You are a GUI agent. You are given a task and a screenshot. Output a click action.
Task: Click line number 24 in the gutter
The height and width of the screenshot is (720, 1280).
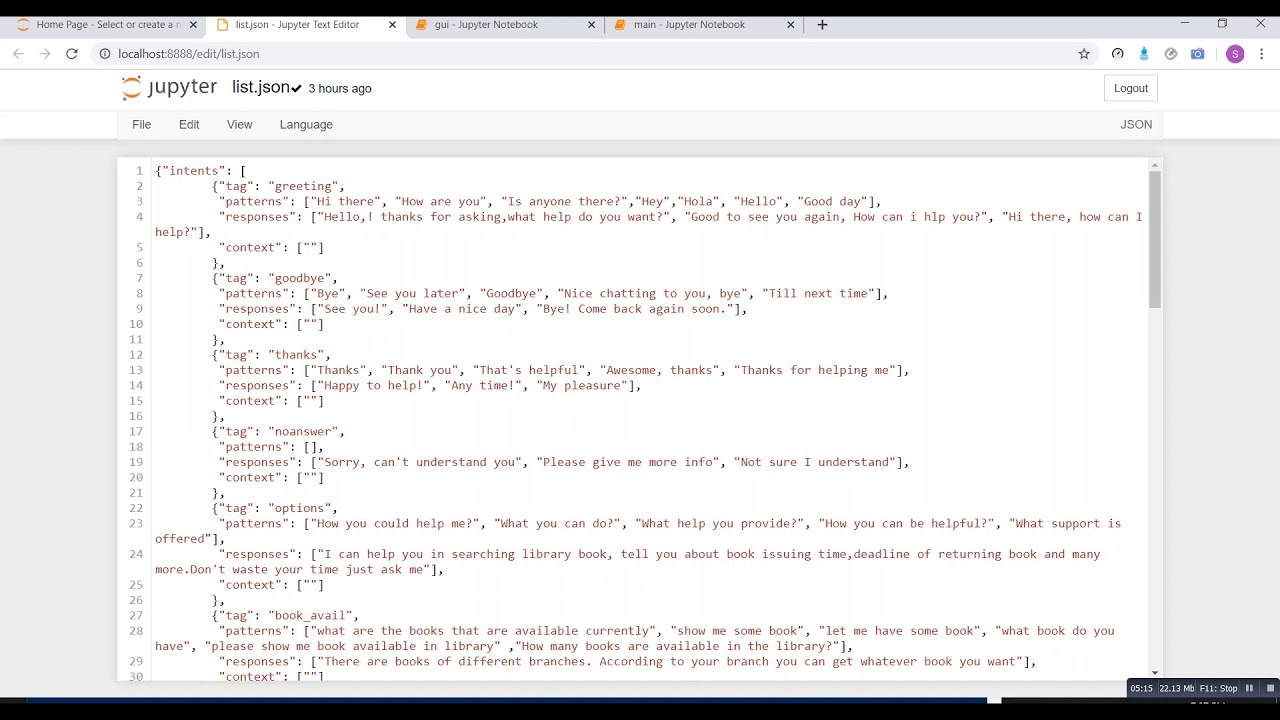point(135,554)
